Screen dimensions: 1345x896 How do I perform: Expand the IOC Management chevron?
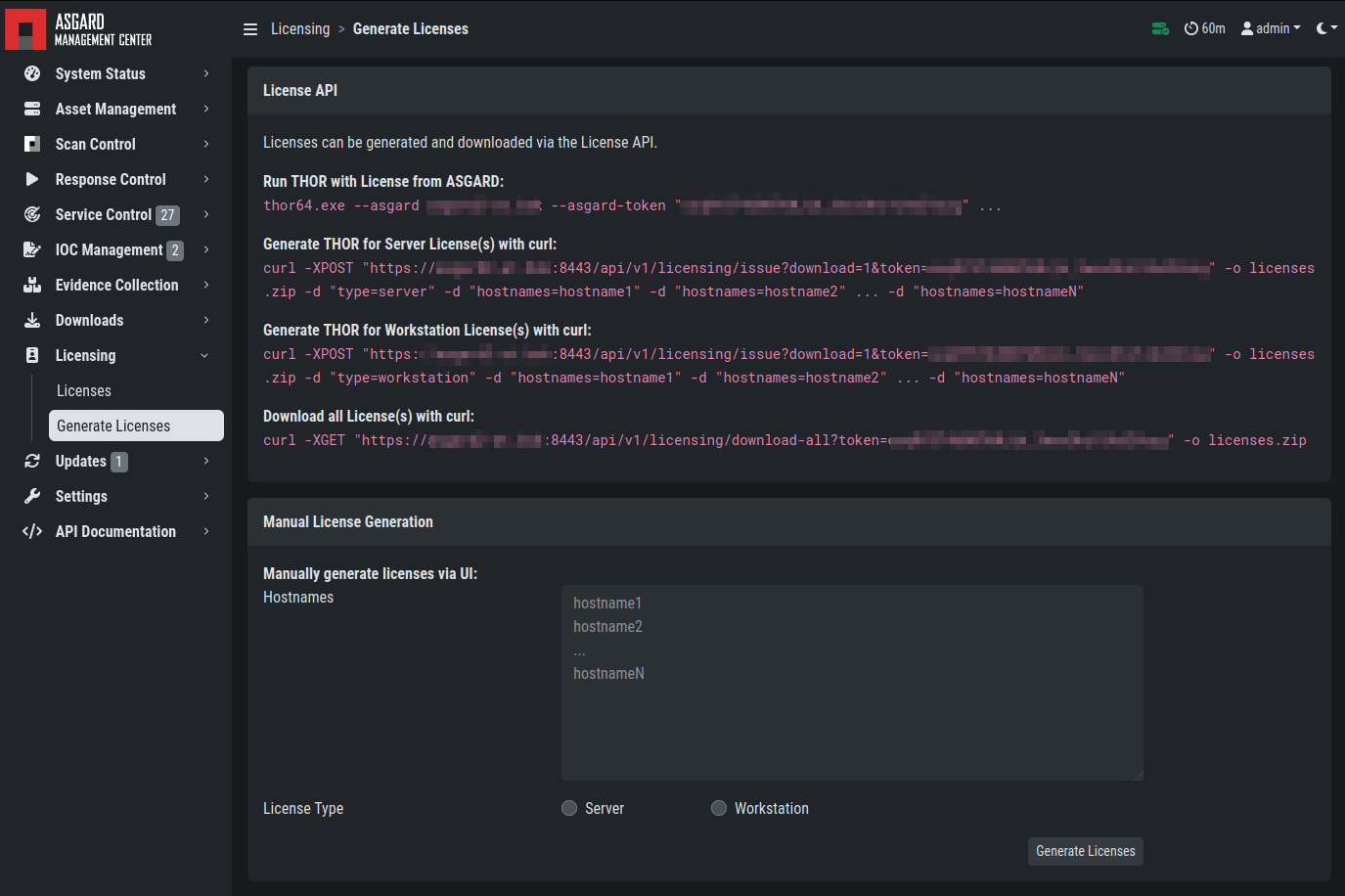[206, 249]
